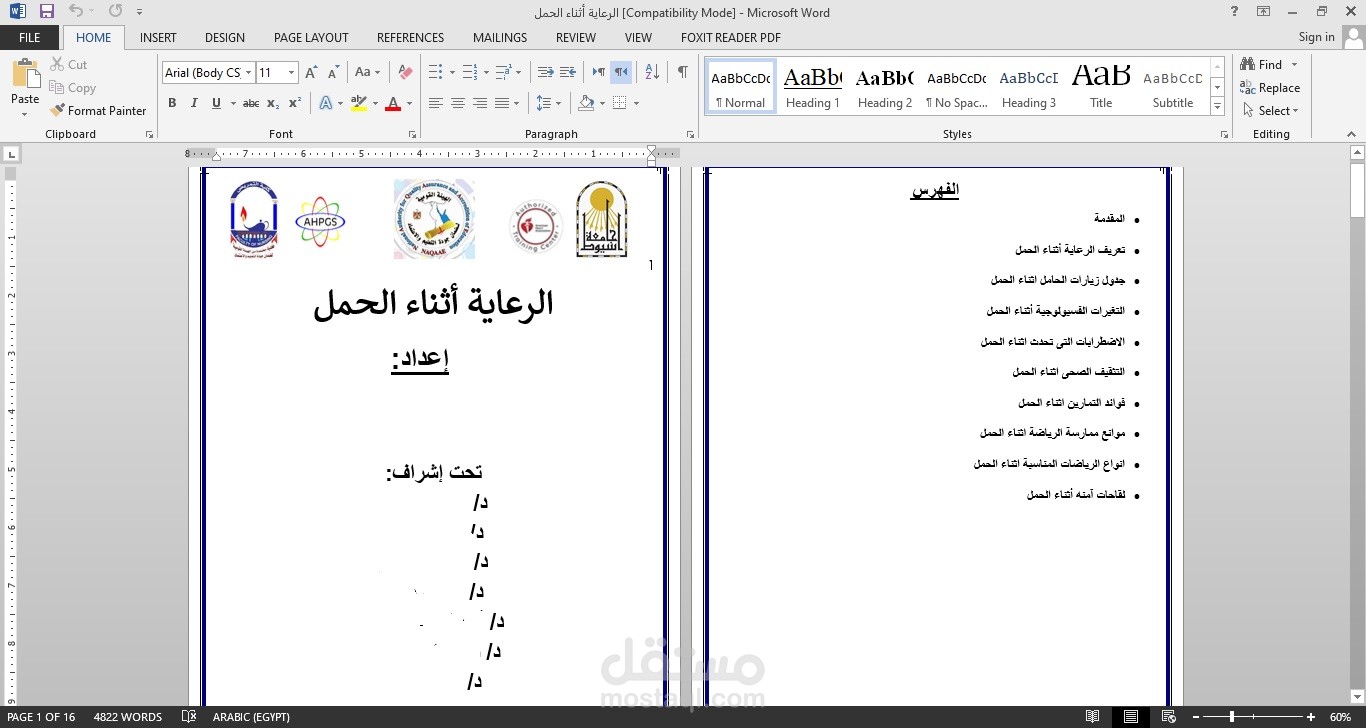Viewport: 1366px width, 728px height.
Task: Adjust the zoom slider handle
Action: point(1231,717)
